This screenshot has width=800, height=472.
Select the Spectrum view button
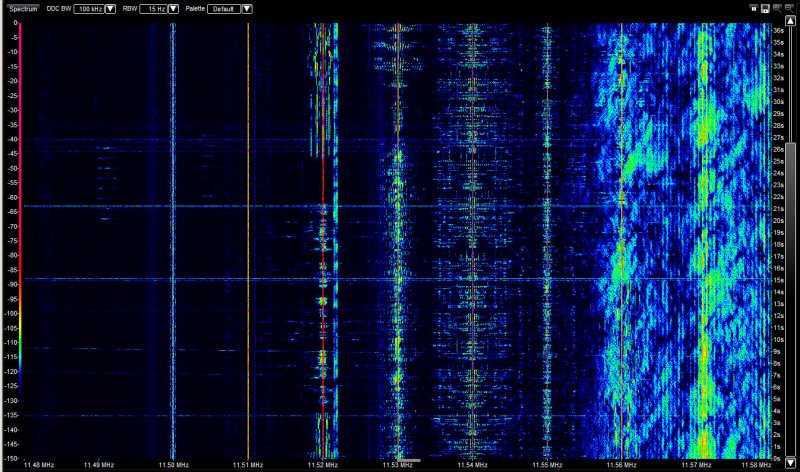[x=23, y=9]
